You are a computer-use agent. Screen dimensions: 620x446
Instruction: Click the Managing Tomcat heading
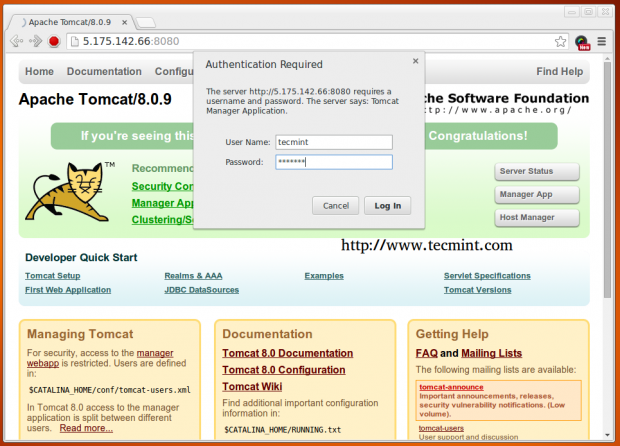[x=80, y=334]
